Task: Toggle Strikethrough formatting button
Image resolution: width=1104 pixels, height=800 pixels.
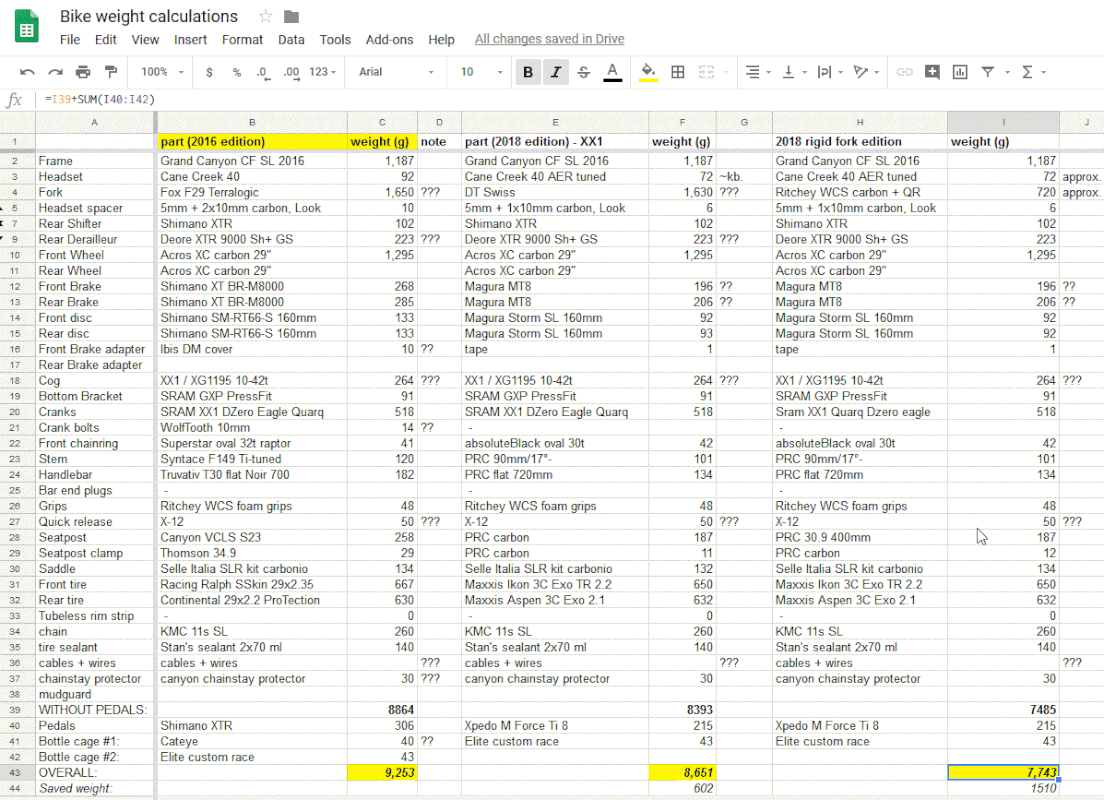Action: point(584,72)
